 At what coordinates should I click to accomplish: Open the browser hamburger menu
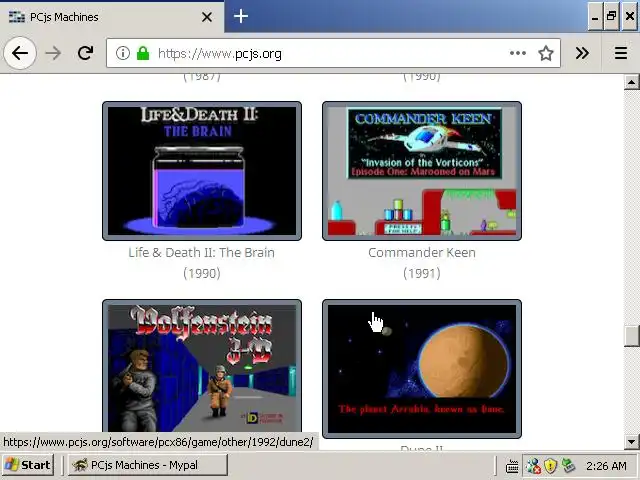pos(621,53)
